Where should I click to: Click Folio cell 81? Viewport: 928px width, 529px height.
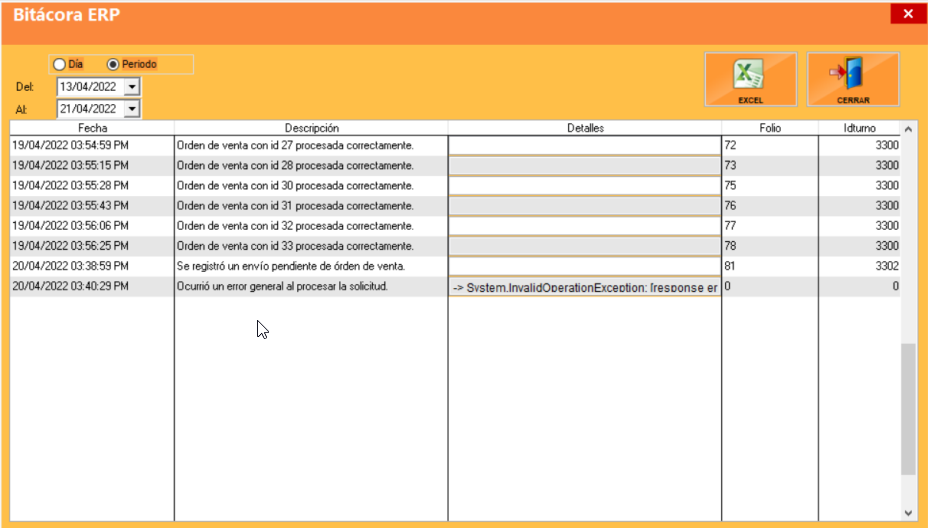pos(770,266)
